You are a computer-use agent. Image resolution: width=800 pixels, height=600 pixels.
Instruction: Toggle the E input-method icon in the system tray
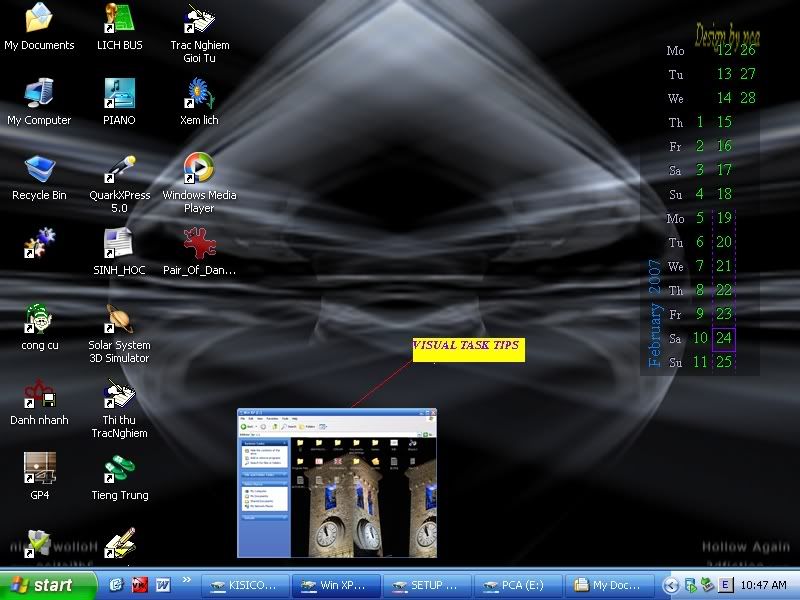[725, 585]
